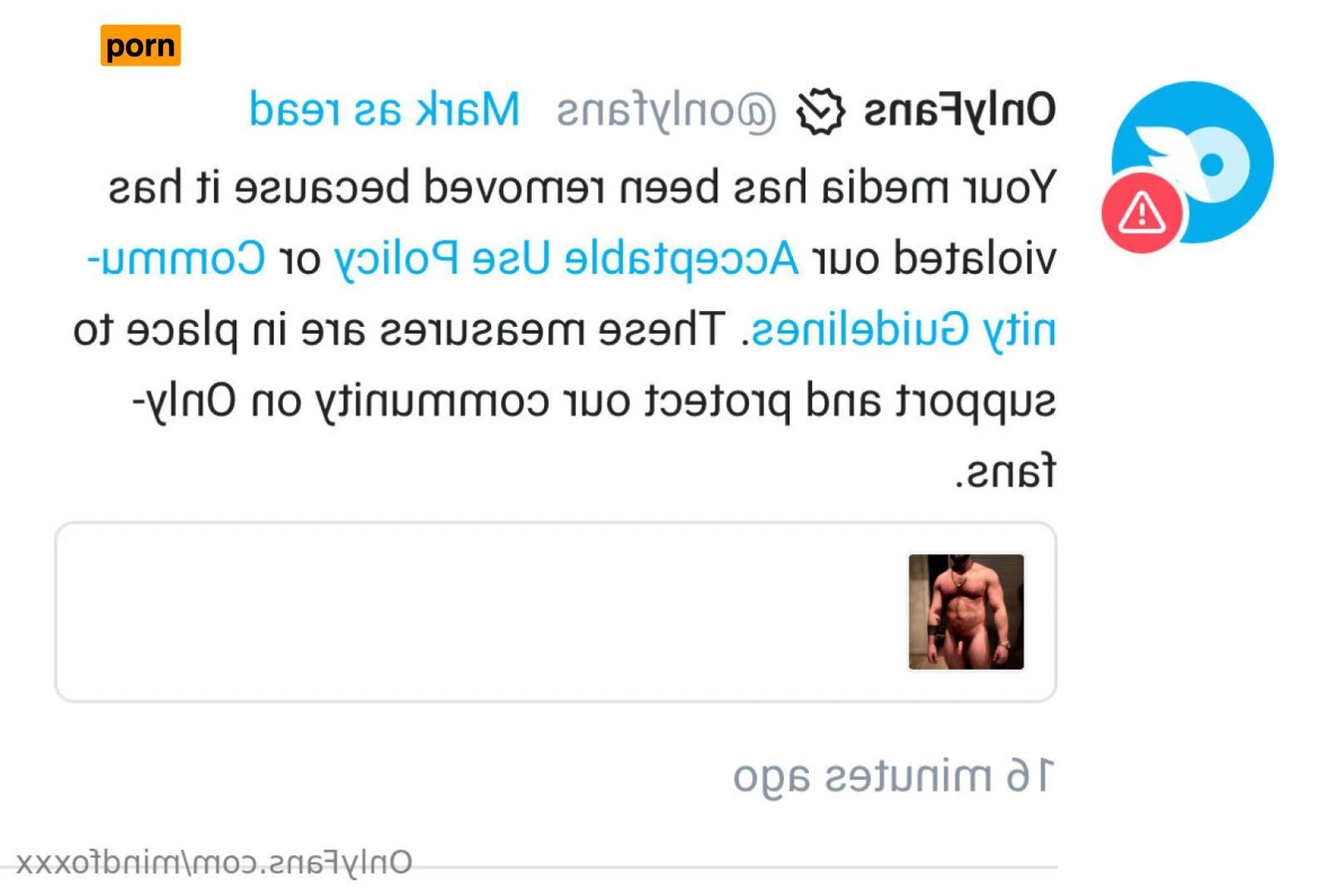This screenshot has width=1328, height=896.
Task: Open the @onlyfans handle
Action: (666, 111)
